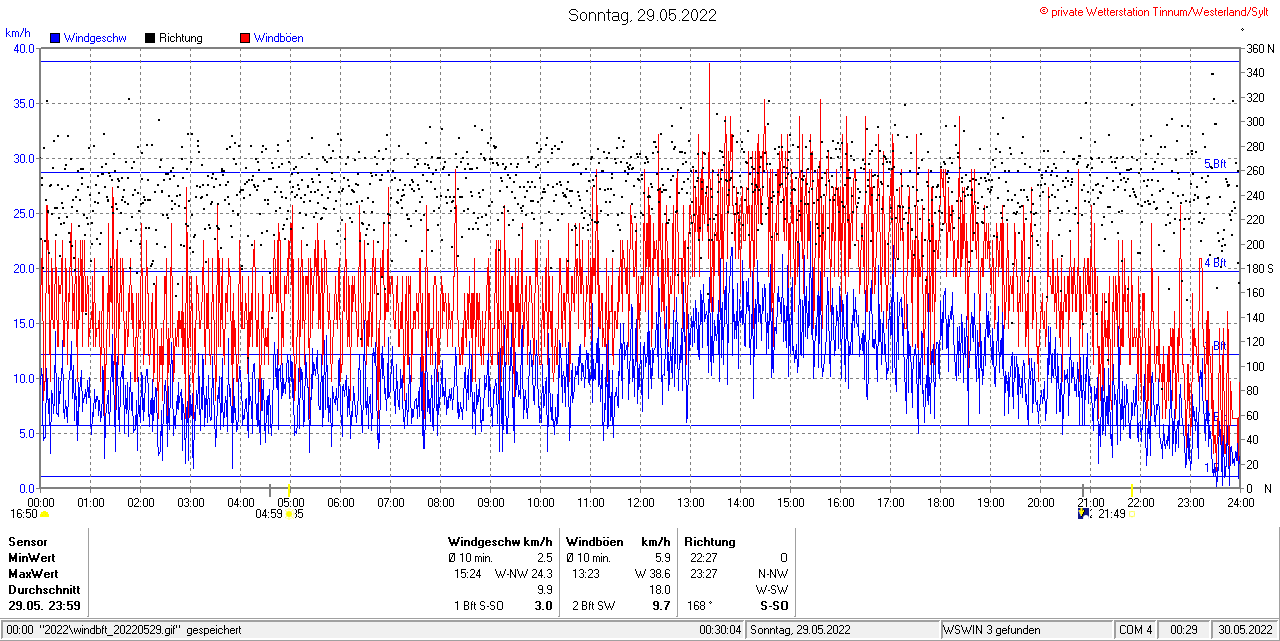Click the max wind speed W-NW 24.3
Image resolution: width=1280 pixels, height=641 pixels.
[524, 574]
